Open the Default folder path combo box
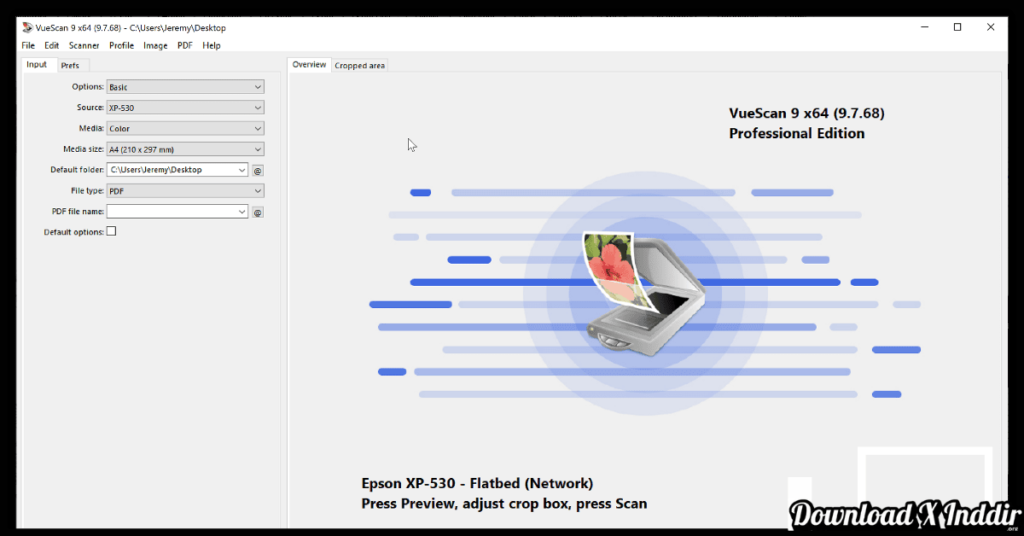The height and width of the screenshot is (536, 1024). [x=177, y=170]
